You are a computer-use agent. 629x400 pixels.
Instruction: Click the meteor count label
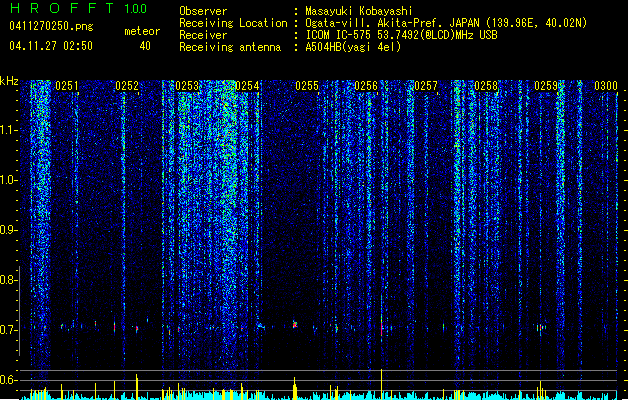142,31
